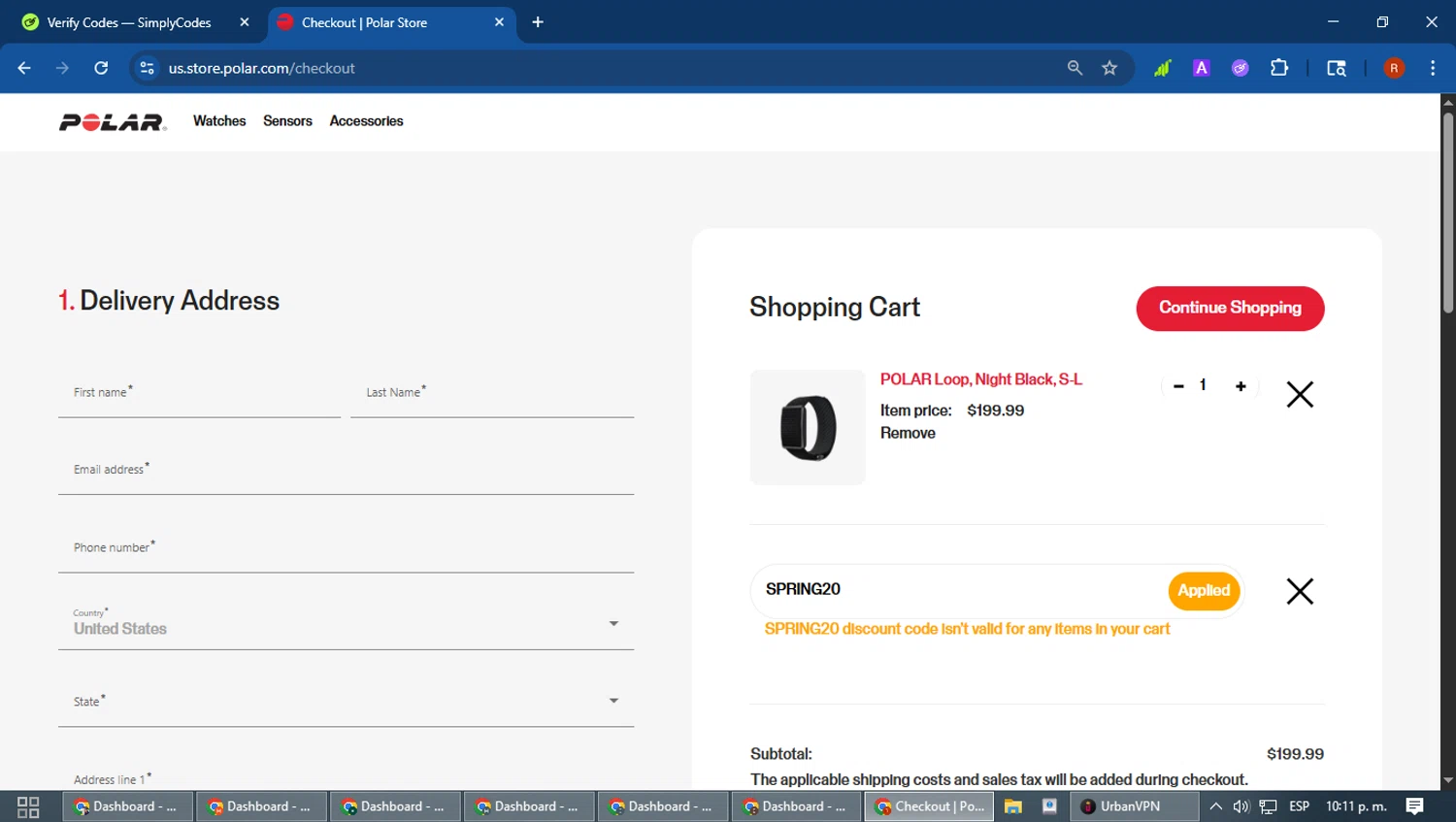Click the Polar logo
The height and width of the screenshot is (822, 1456).
click(x=113, y=122)
